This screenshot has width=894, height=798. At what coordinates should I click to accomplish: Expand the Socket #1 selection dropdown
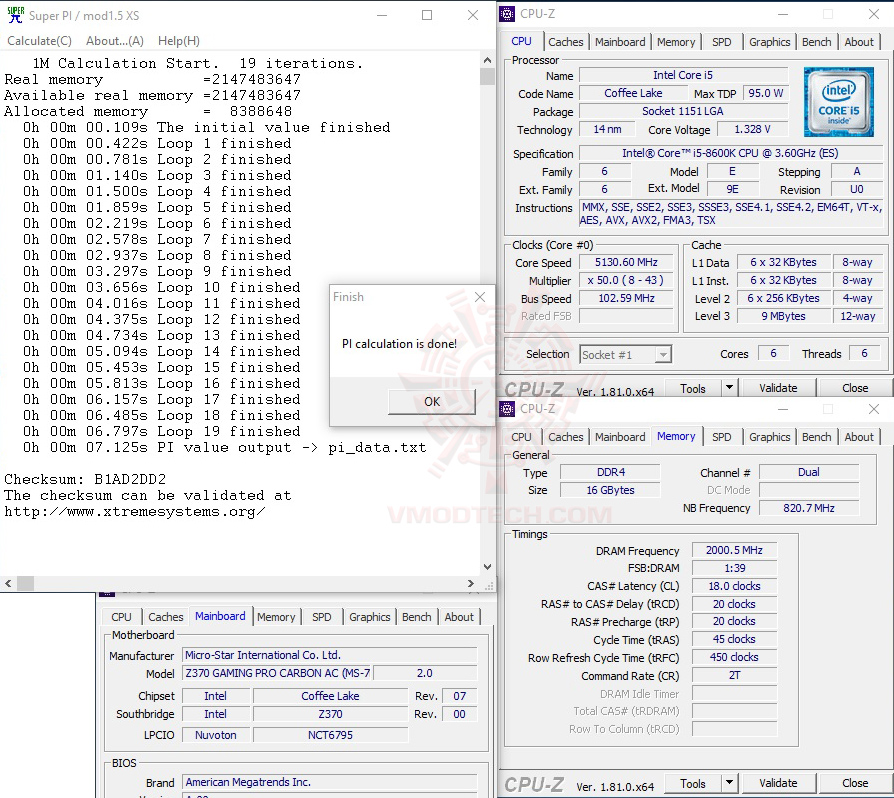pyautogui.click(x=663, y=355)
